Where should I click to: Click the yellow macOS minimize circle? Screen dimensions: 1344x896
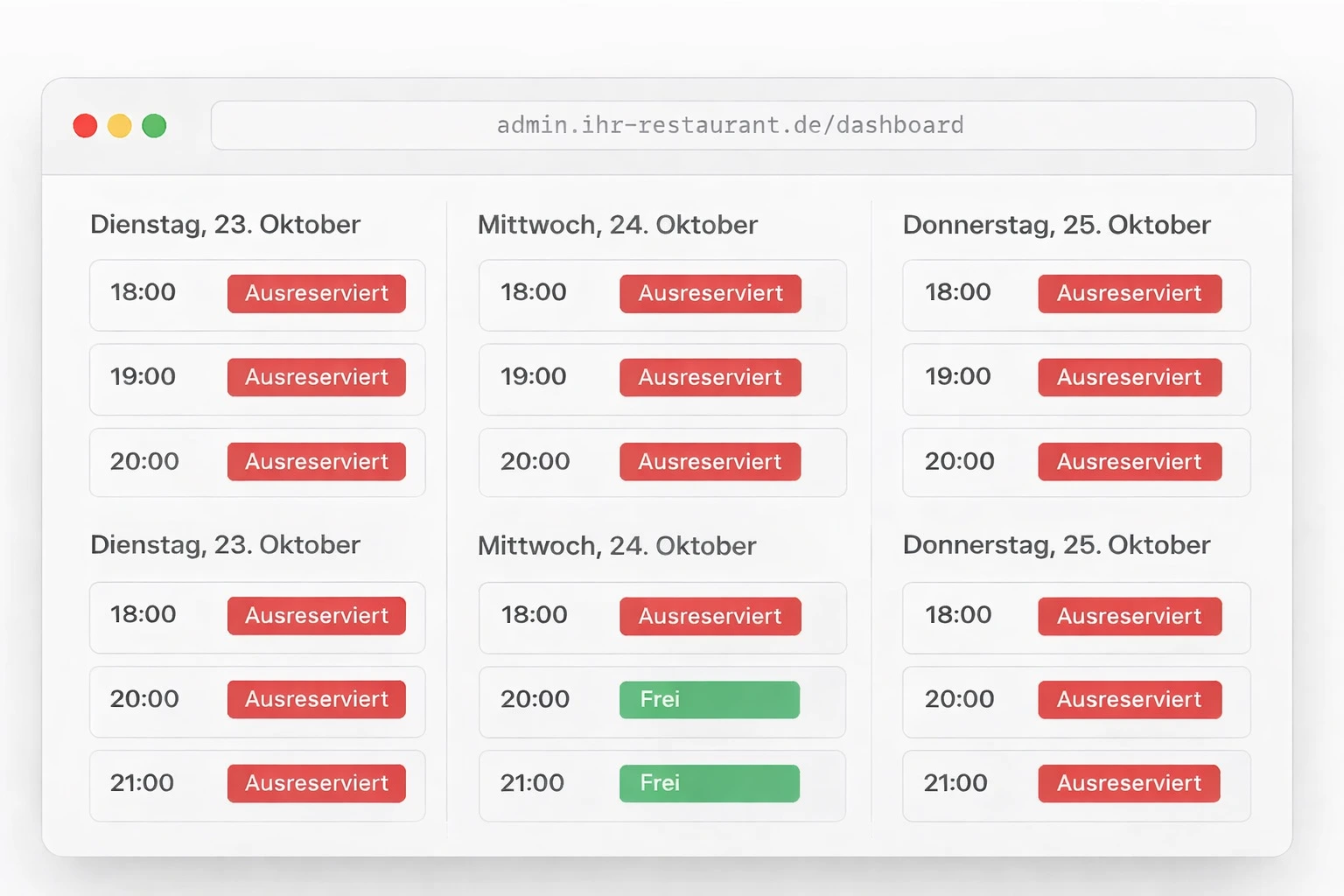point(119,125)
